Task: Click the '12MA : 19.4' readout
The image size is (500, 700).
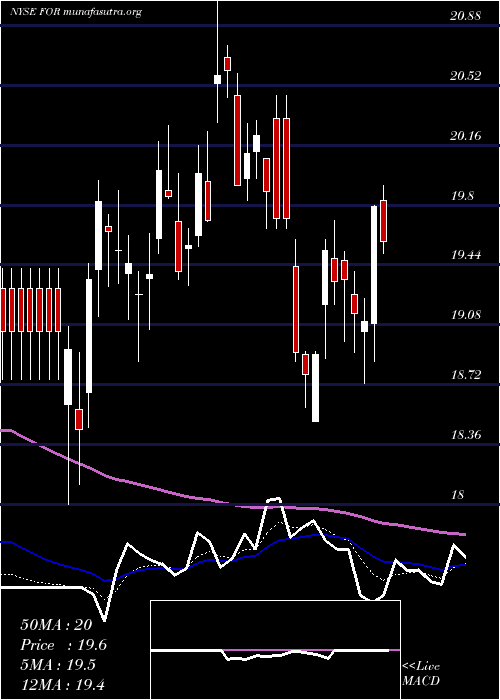Action: point(62,684)
